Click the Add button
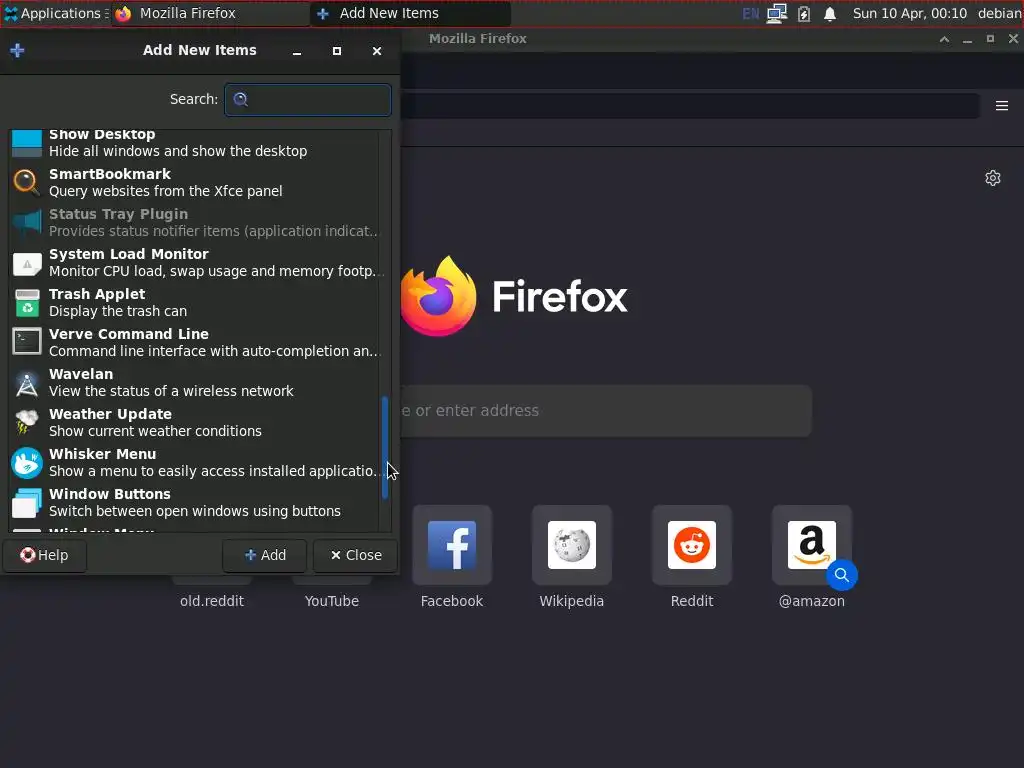The height and width of the screenshot is (768, 1024). pos(264,555)
